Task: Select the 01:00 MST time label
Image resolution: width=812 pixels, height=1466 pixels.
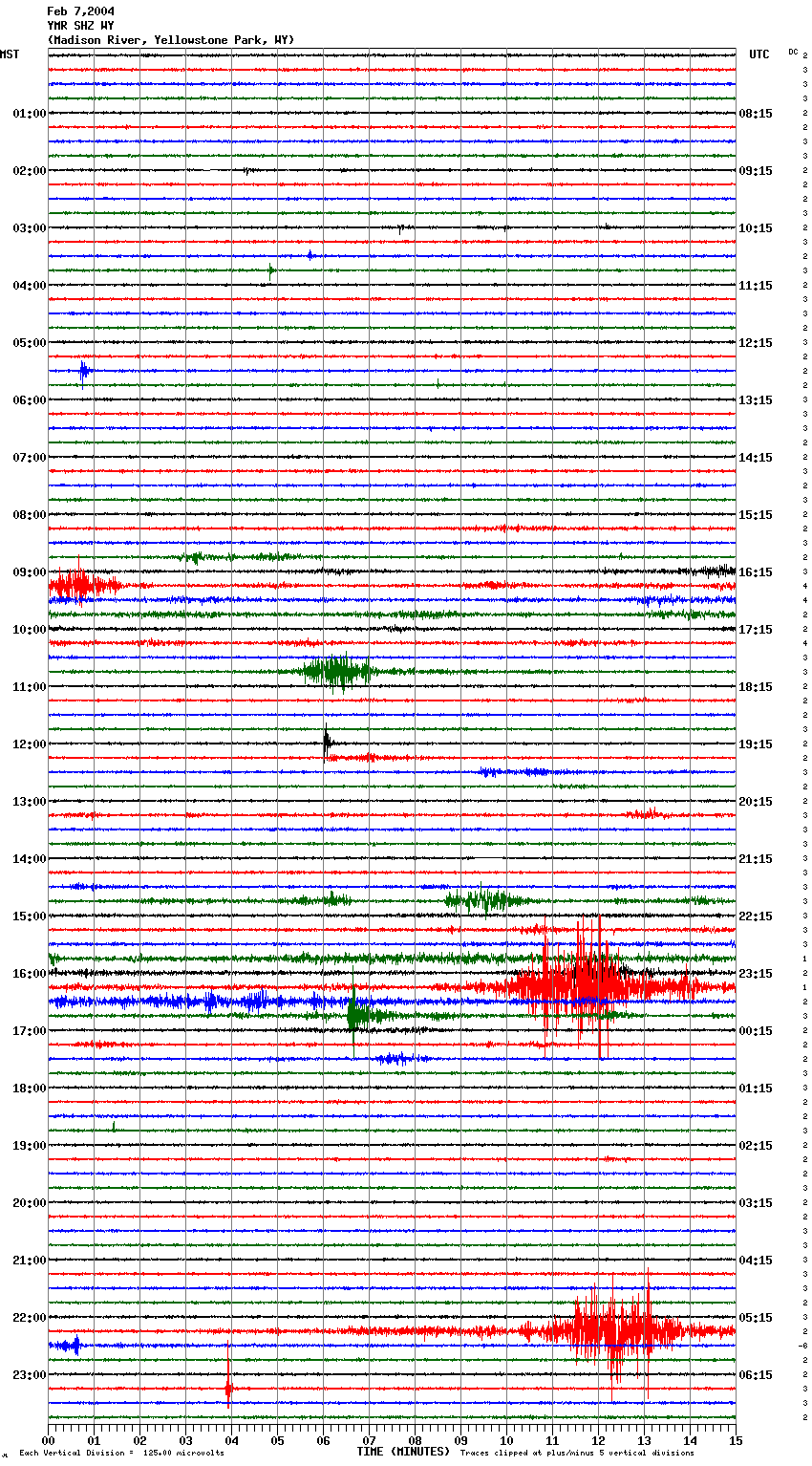Action: [x=30, y=114]
